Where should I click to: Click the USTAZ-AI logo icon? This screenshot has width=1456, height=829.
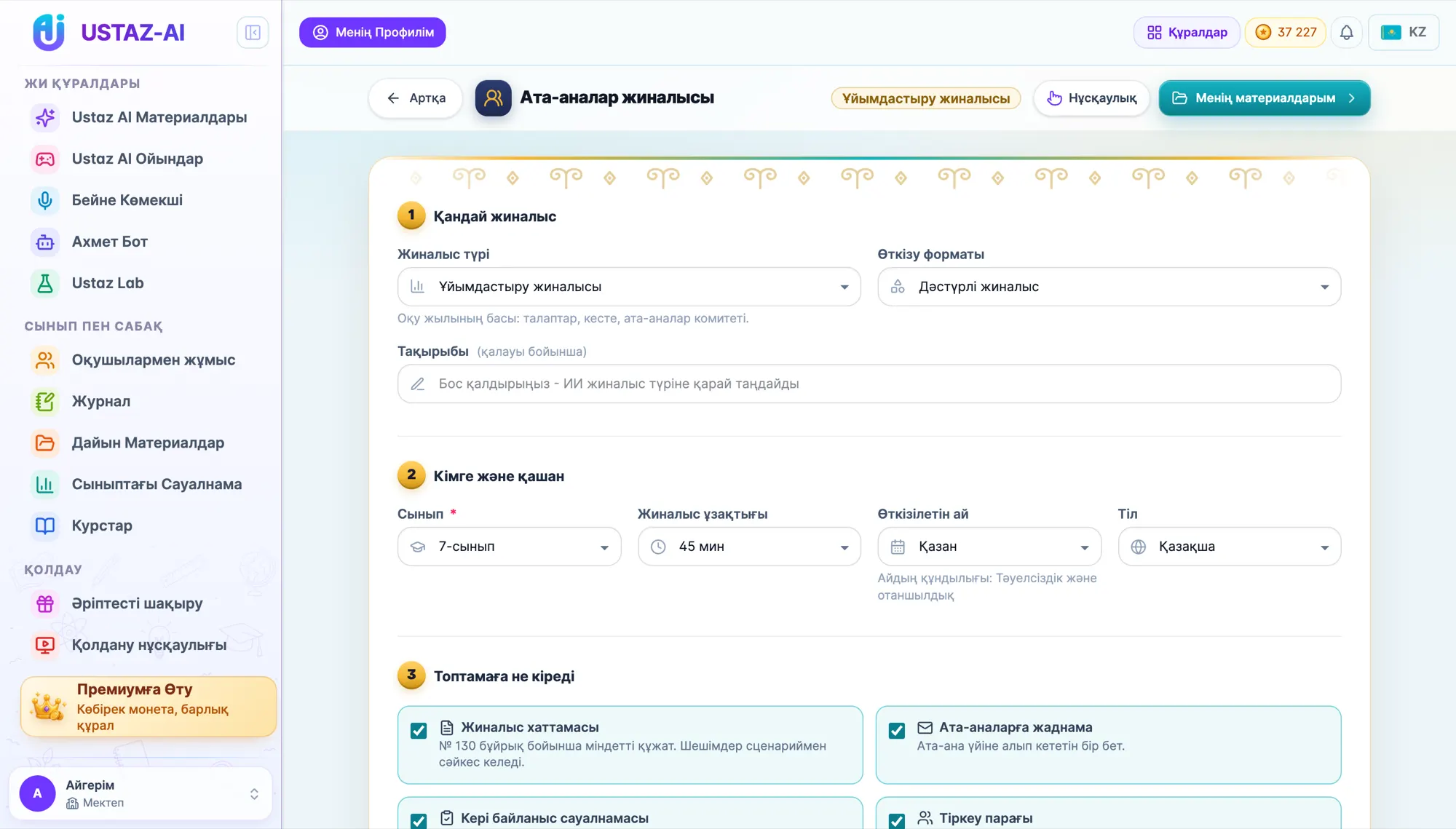(49, 32)
